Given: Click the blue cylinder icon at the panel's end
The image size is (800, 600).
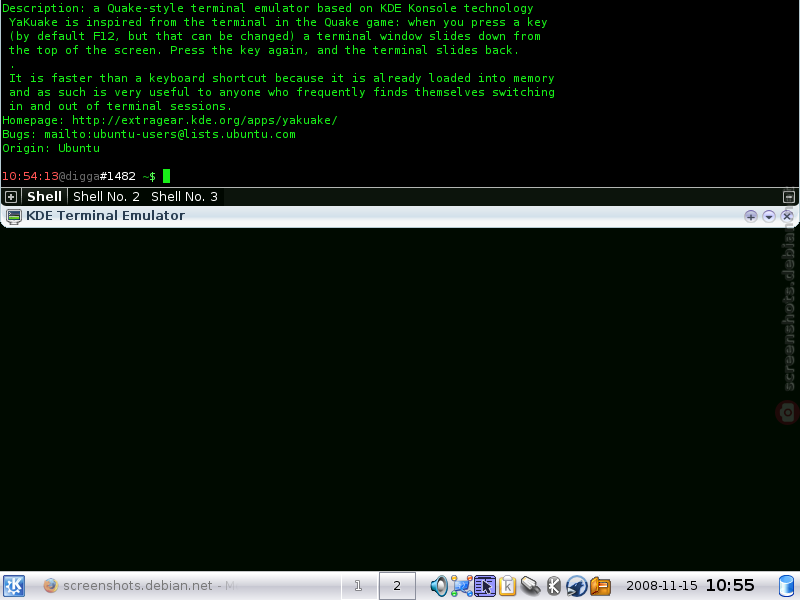Looking at the screenshot, I should pyautogui.click(x=786, y=586).
